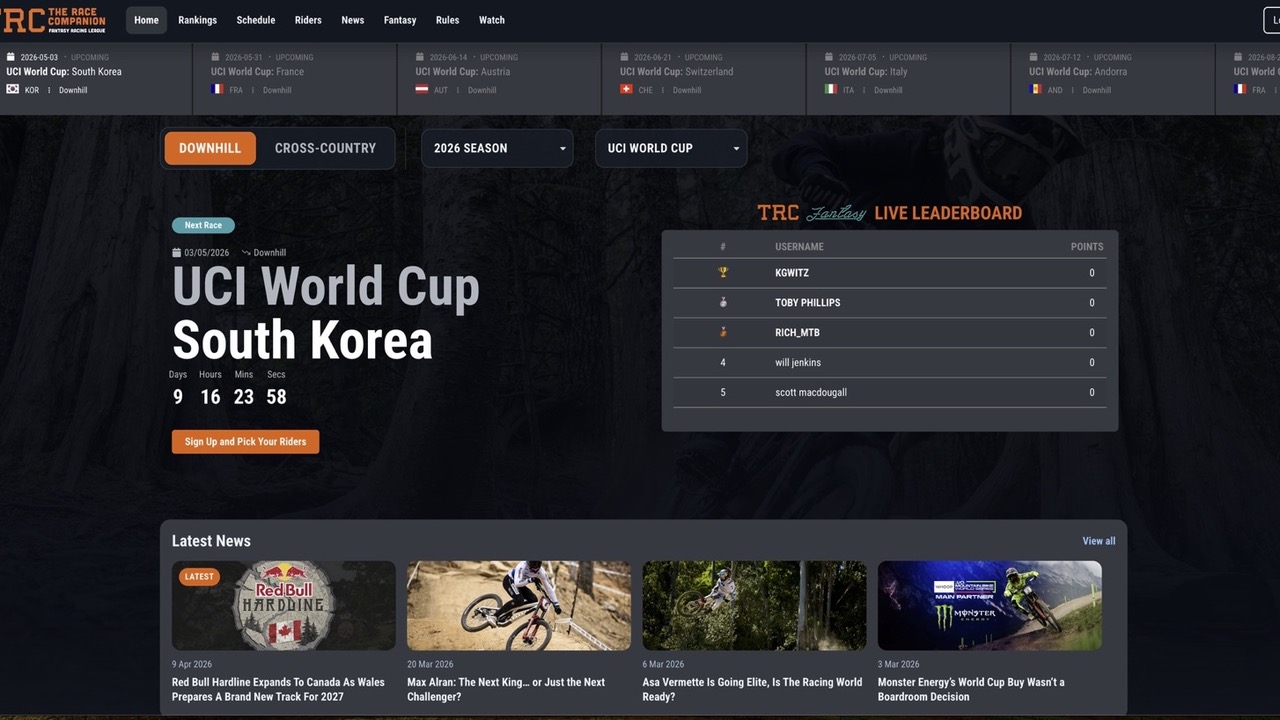Viewport: 1280px width, 720px height.
Task: Click the Andorra flag icon
Action: coord(1036,90)
